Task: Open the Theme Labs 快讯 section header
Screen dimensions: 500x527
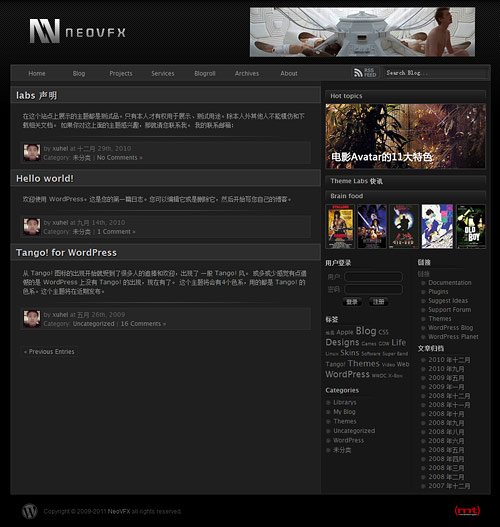Action: pos(405,181)
